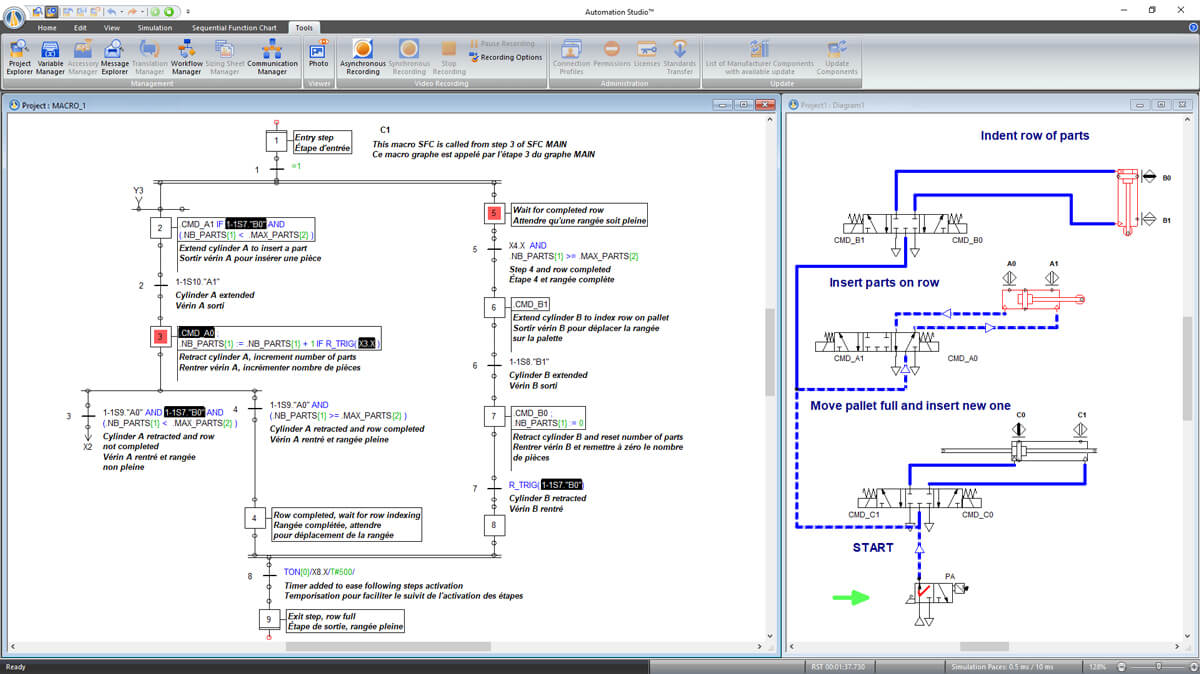Open List of Manufacturer Components with available update
This screenshot has width=1200, height=674.
point(760,57)
